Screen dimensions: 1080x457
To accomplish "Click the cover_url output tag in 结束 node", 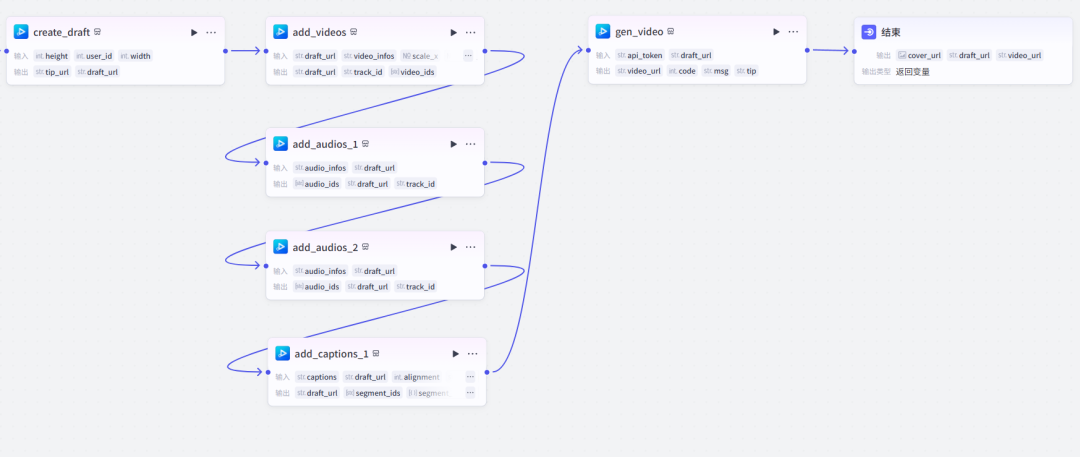I will [x=920, y=56].
